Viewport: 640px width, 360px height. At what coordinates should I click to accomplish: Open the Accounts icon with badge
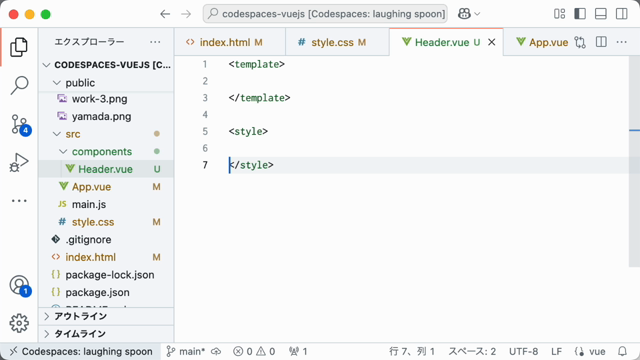(x=20, y=285)
